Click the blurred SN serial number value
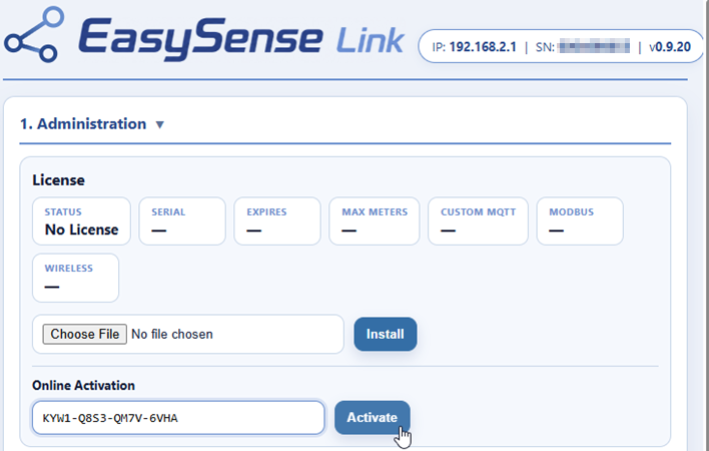Viewport: 709px width, 451px height. pyautogui.click(x=594, y=47)
